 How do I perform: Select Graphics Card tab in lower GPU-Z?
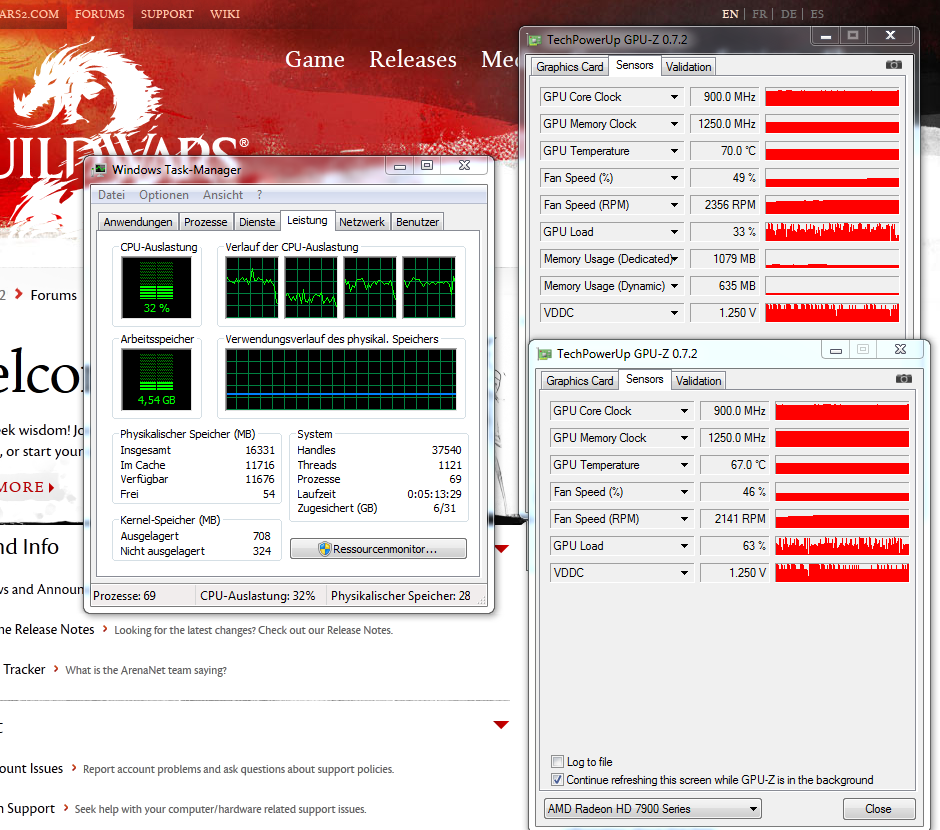pyautogui.click(x=580, y=381)
